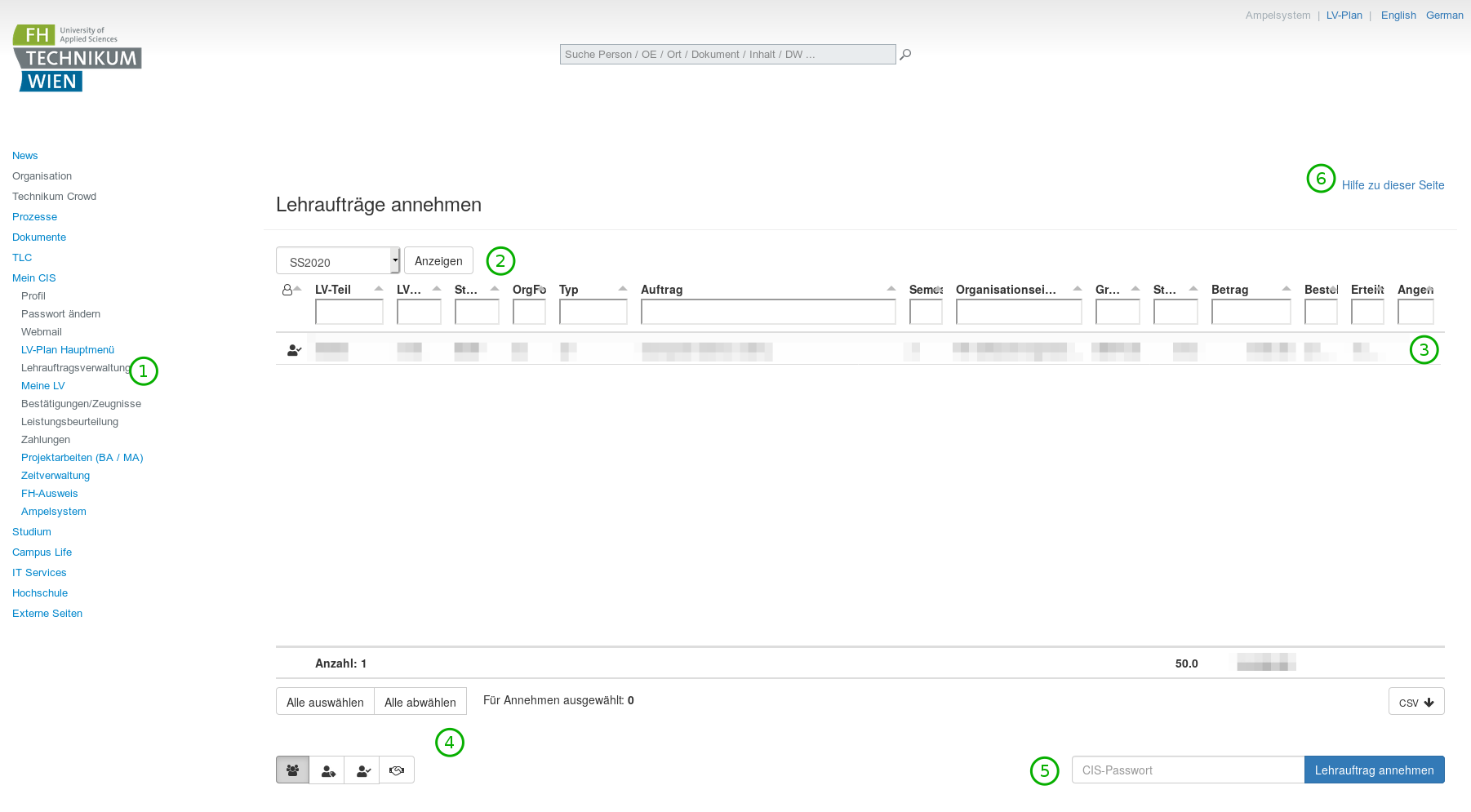Open the SS2020 semester dropdown
Viewport: 1471px width, 812px height.
point(338,261)
